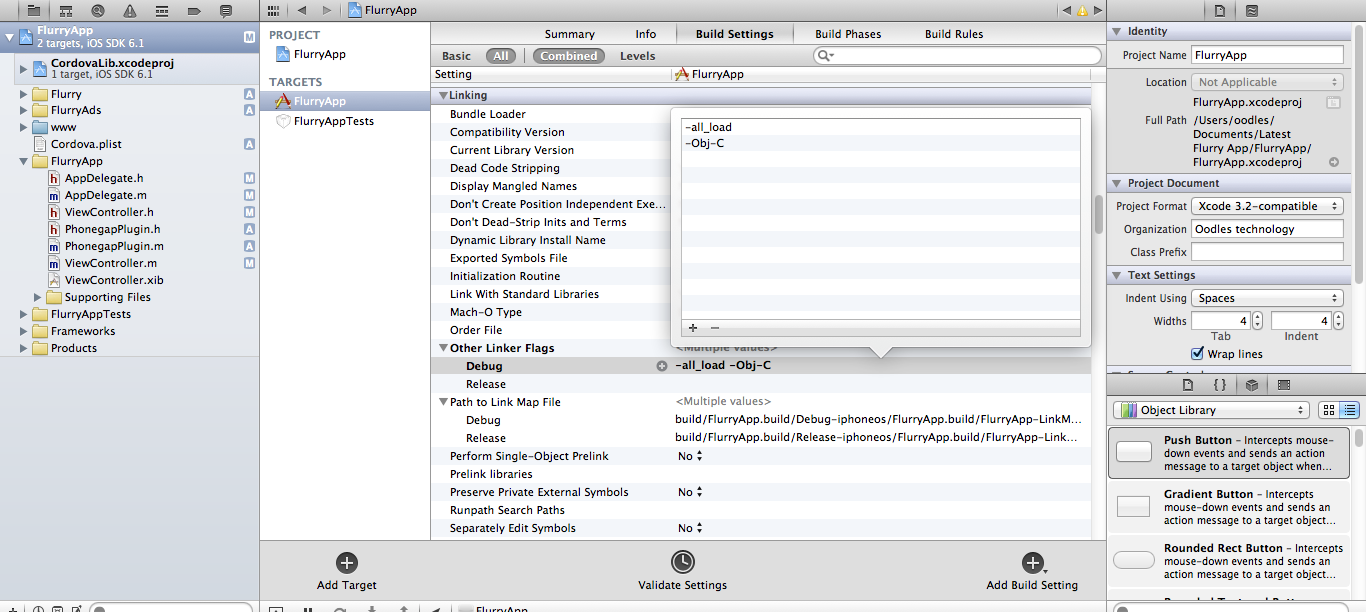
Task: Go forward in jump bar history
Action: [x=326, y=10]
